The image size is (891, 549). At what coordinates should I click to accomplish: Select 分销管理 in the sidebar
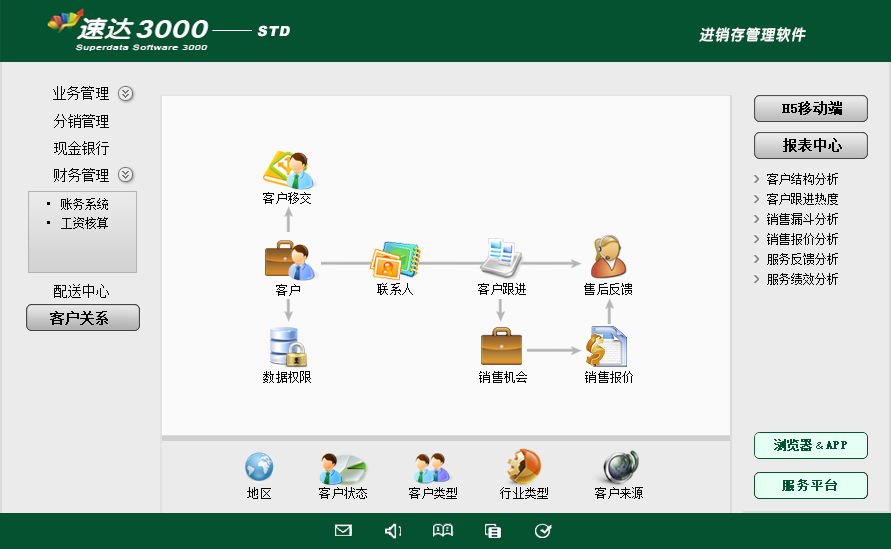(81, 121)
